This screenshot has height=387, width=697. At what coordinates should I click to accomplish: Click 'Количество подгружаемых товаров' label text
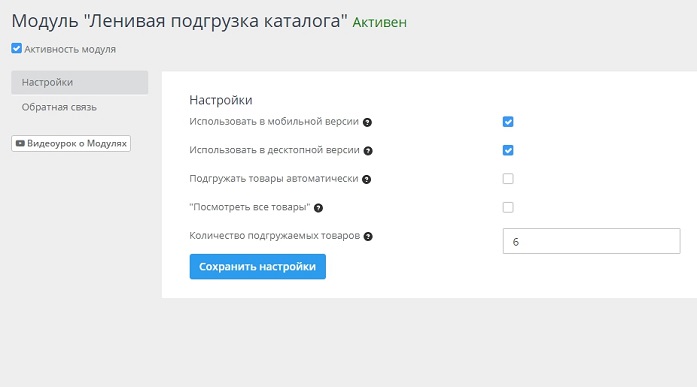tap(274, 236)
